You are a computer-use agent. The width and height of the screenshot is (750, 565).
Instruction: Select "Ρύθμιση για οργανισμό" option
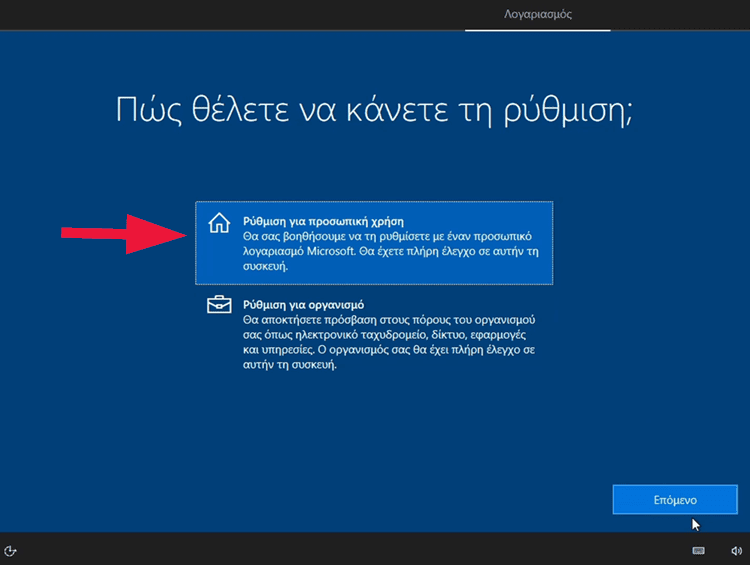(x=374, y=334)
